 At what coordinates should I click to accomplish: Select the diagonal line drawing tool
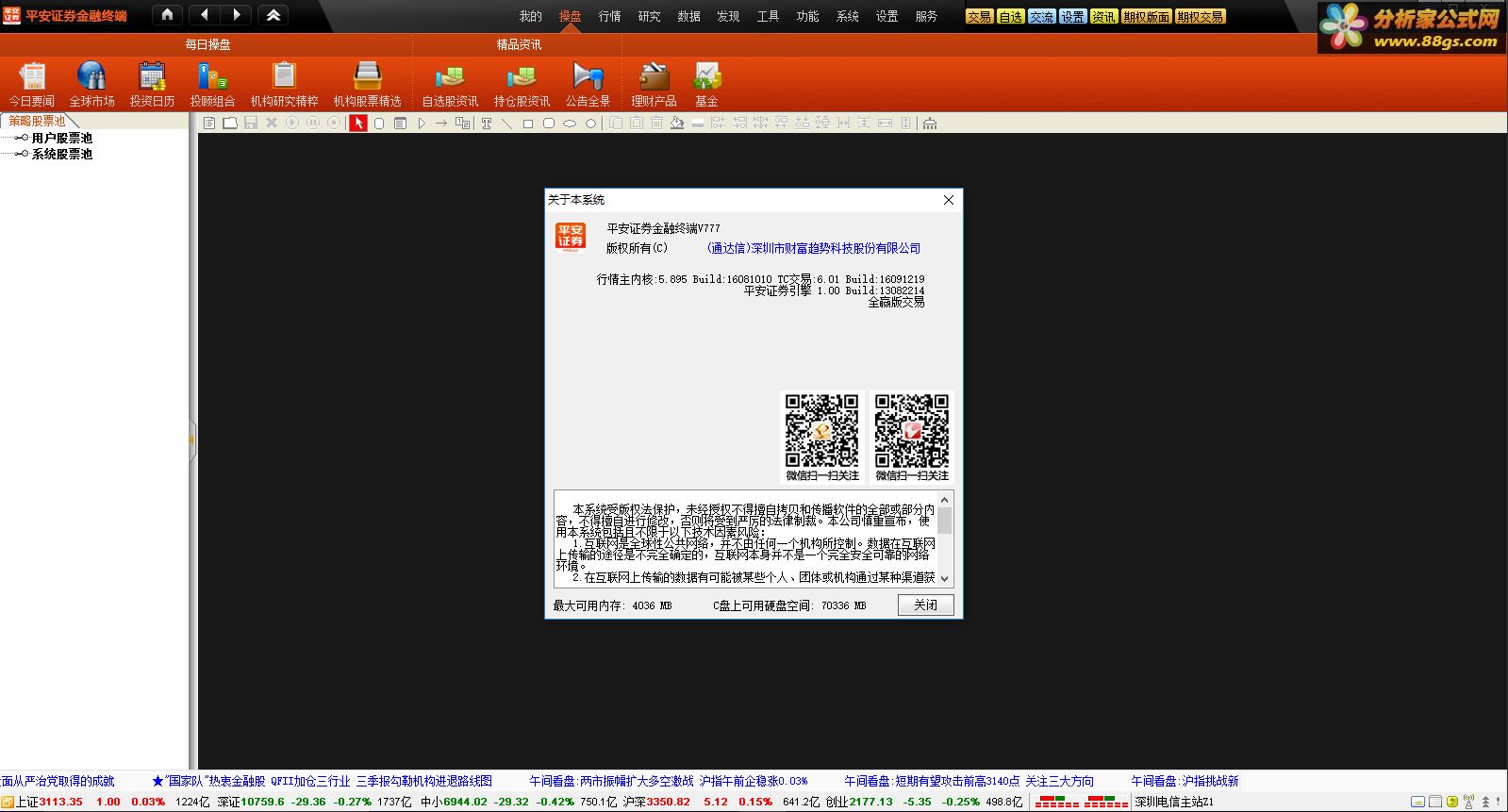pos(506,123)
